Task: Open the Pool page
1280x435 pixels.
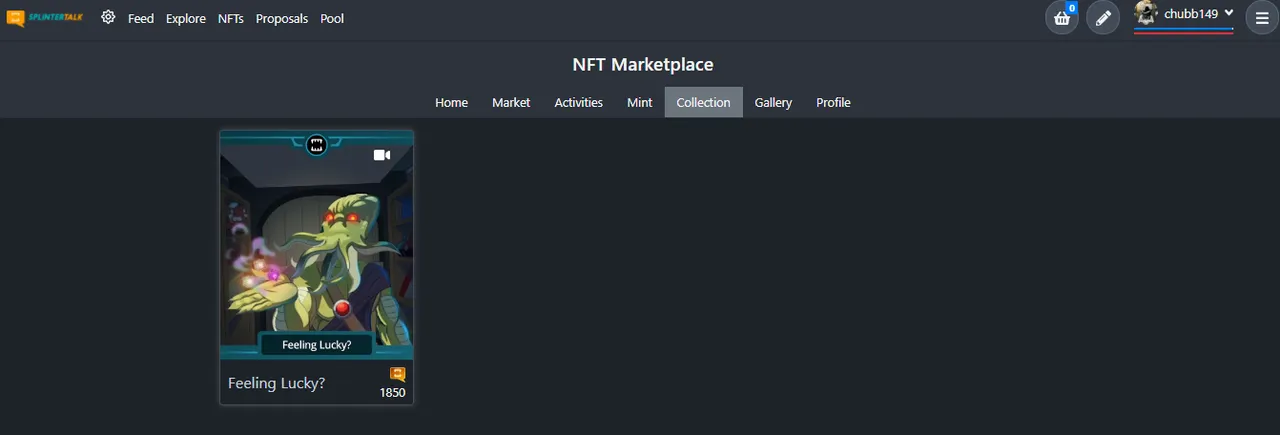Action: (332, 18)
